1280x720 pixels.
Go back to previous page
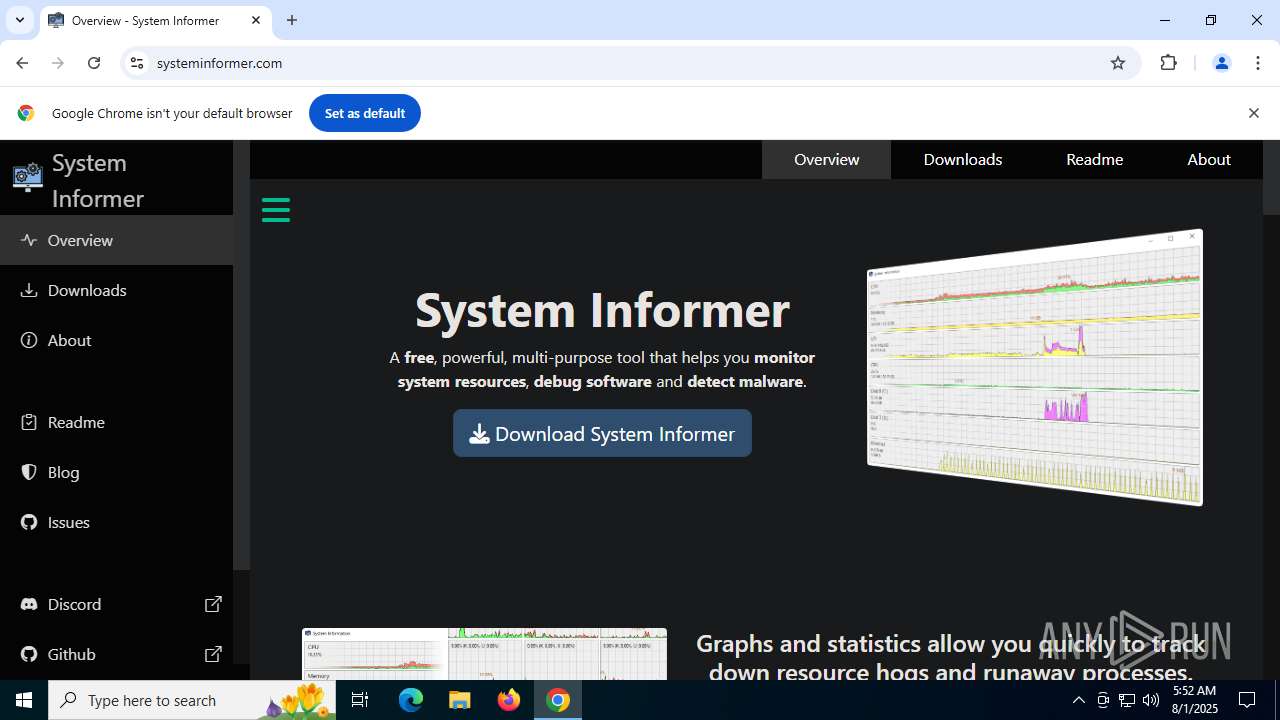tap(22, 63)
